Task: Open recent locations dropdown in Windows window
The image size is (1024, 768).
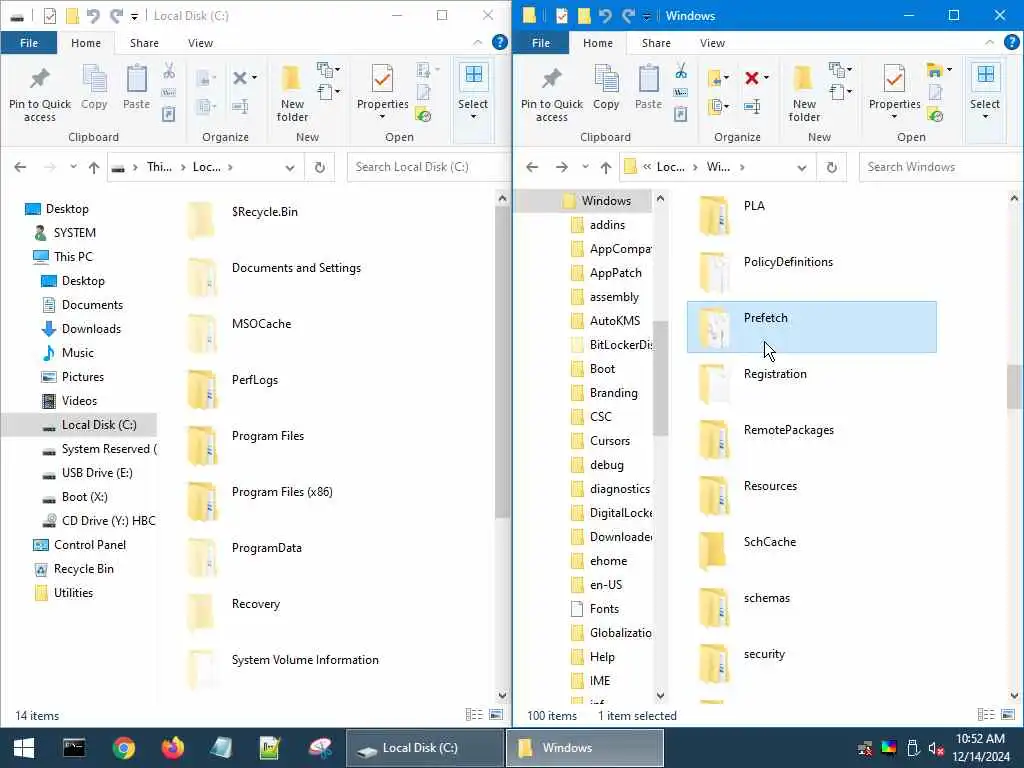Action: (x=584, y=167)
